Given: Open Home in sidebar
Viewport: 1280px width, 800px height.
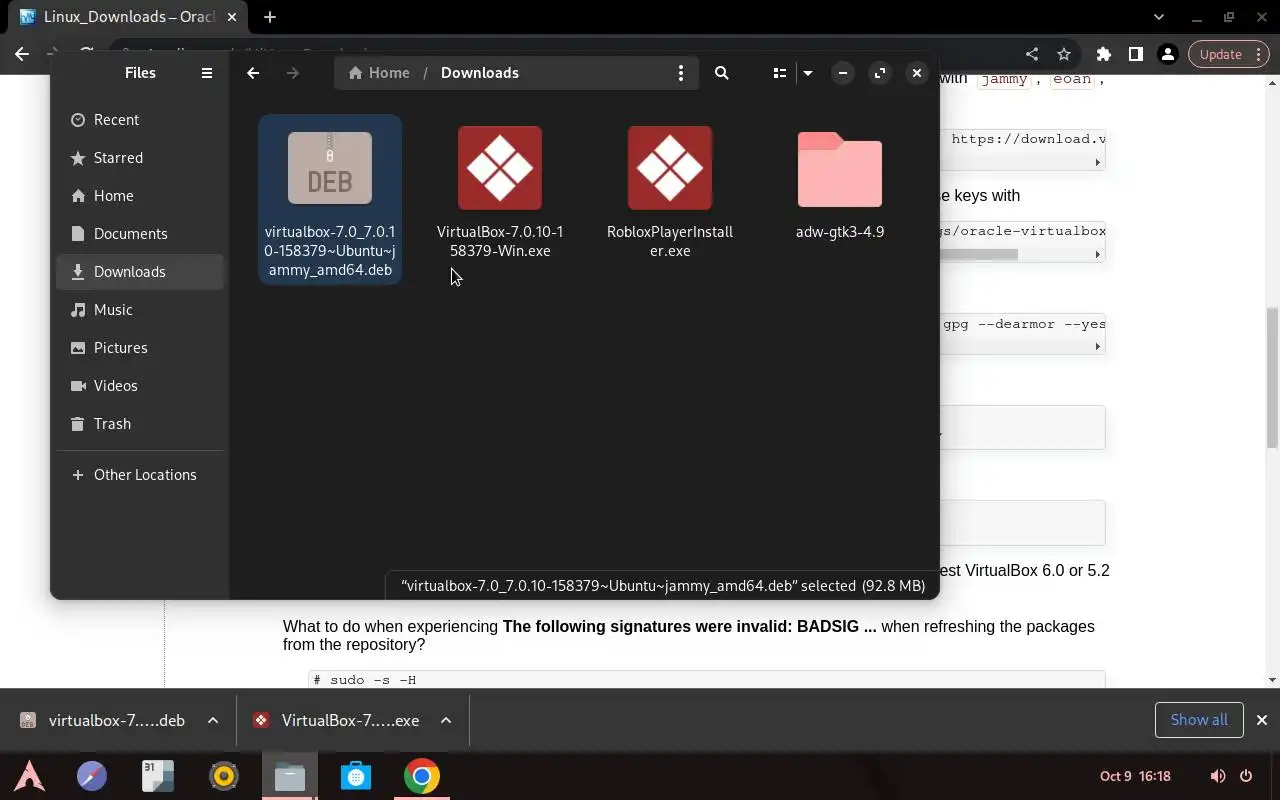Looking at the screenshot, I should 140,196.
